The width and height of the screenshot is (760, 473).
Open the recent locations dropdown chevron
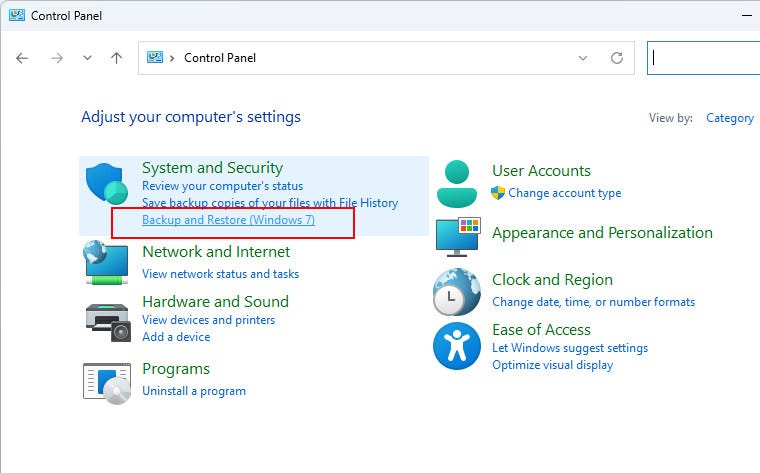tap(87, 58)
